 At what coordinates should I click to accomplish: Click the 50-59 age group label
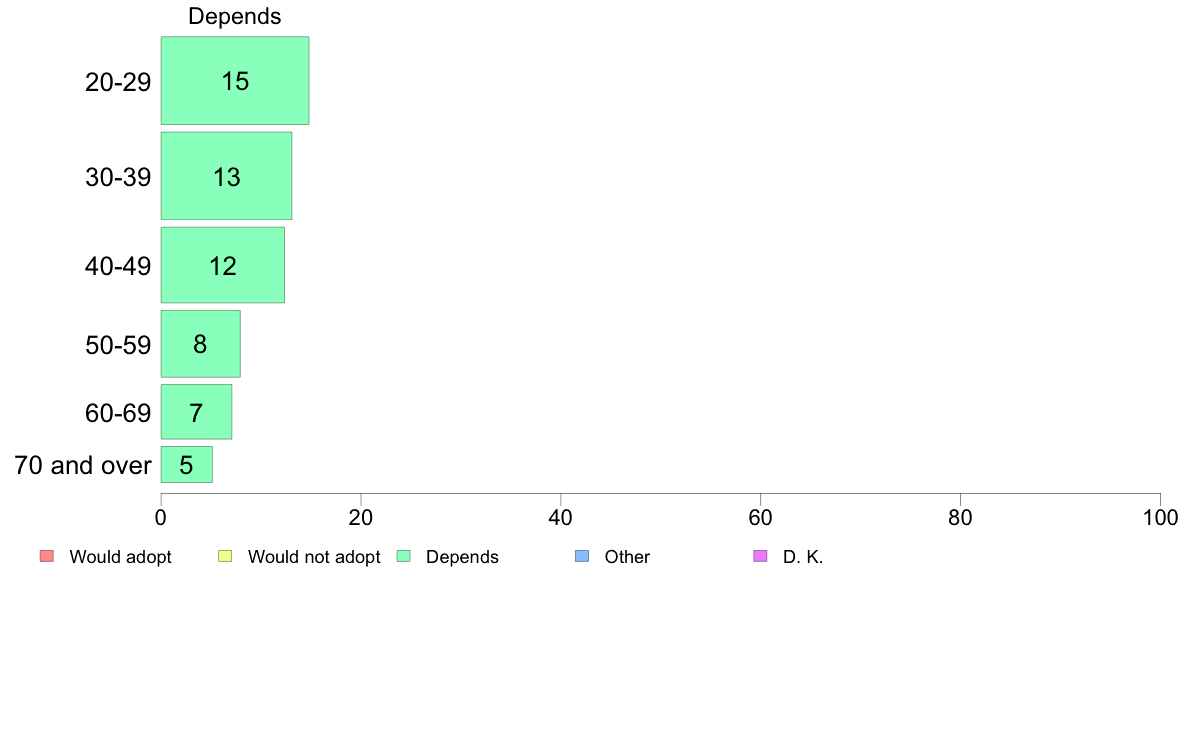[x=118, y=346]
